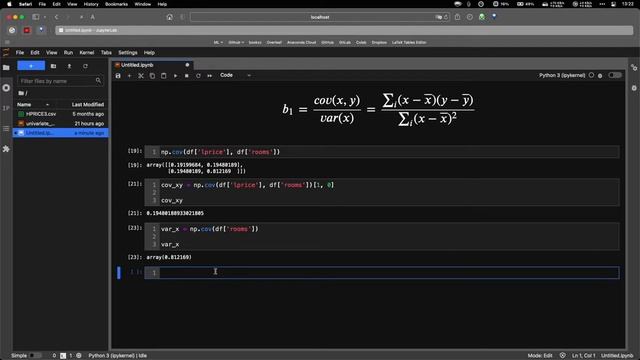640x360 pixels.
Task: Close Untitled.ipynb tab via unsaved dot
Action: [x=187, y=65]
